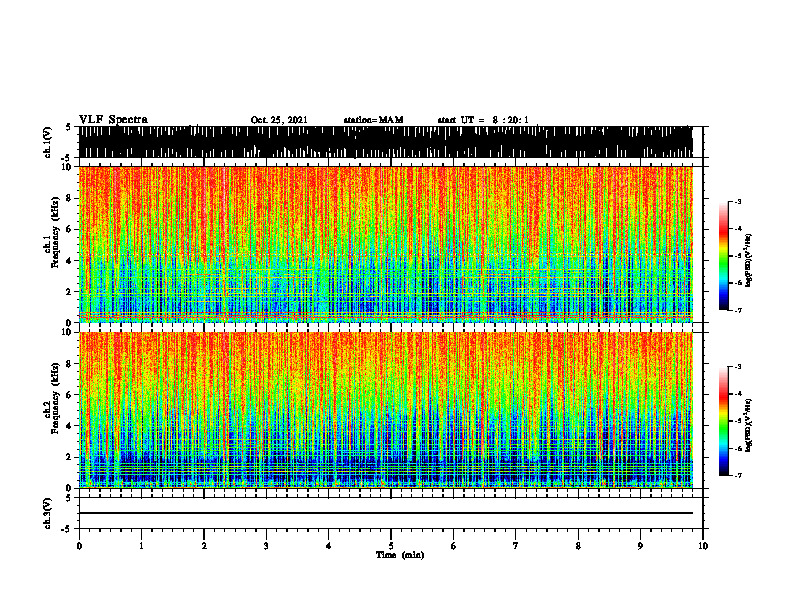Click the 9 tick on the time axis
This screenshot has width=792, height=612.
coord(640,546)
